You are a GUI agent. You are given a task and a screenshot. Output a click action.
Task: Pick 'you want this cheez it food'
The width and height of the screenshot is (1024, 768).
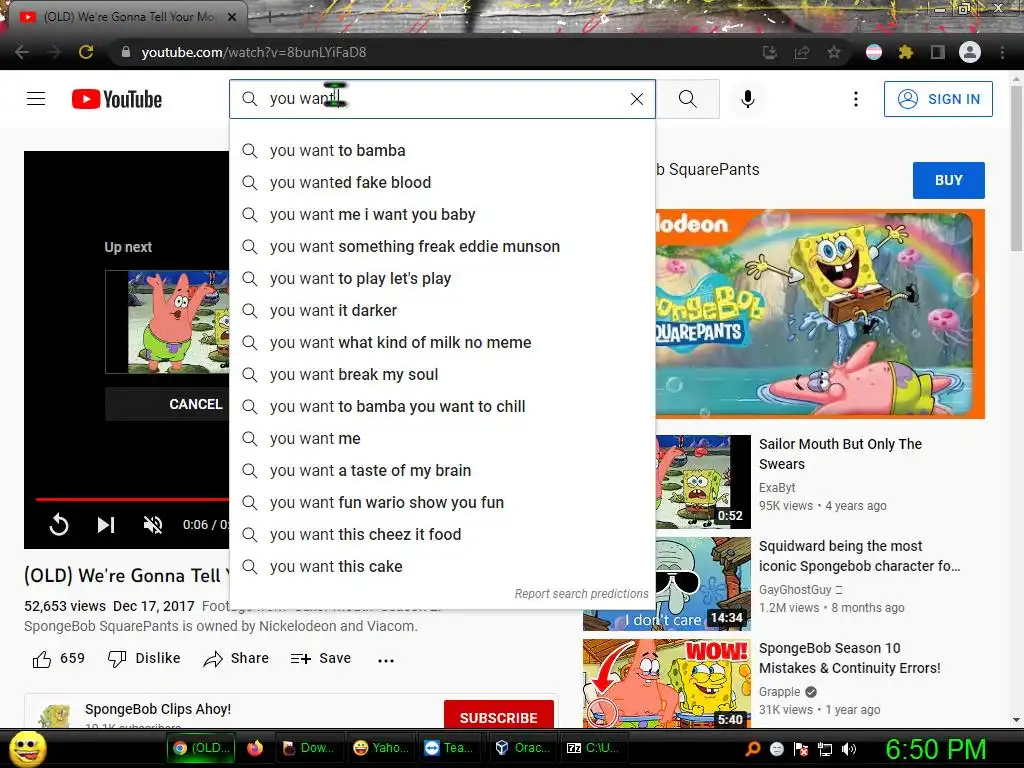coord(442,534)
